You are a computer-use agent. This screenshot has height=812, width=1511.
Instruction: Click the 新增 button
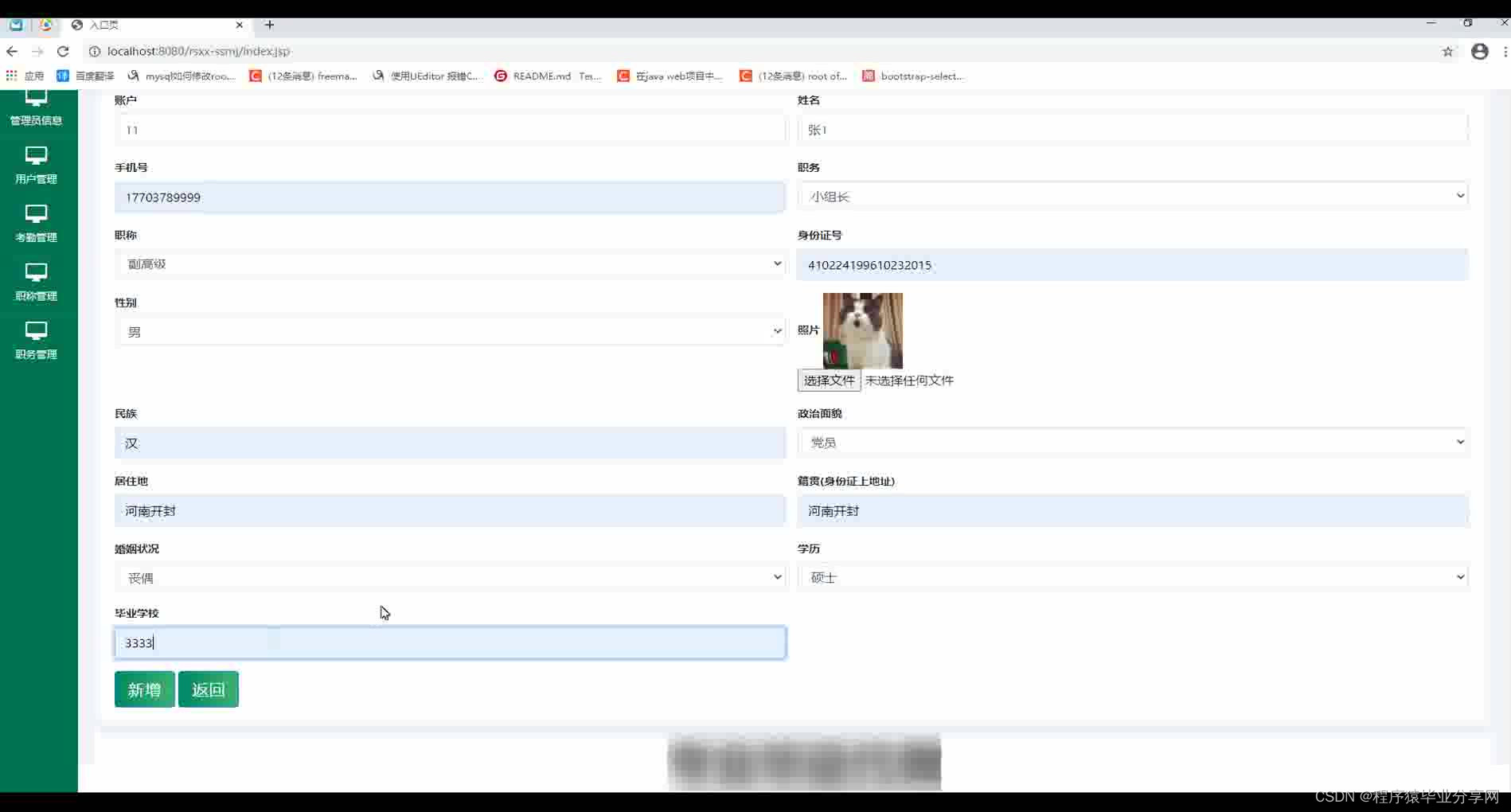[x=144, y=689]
